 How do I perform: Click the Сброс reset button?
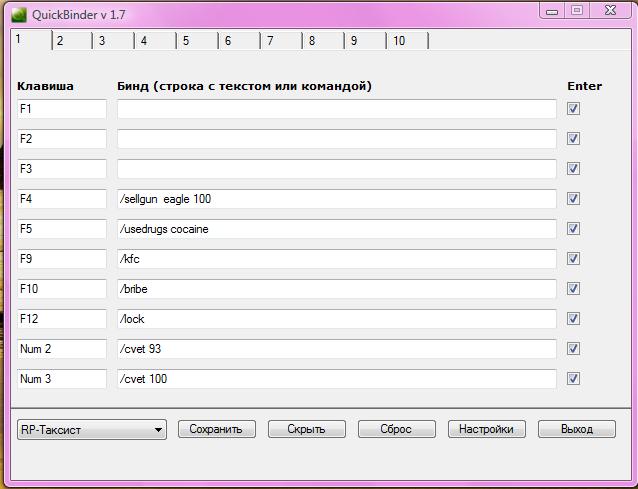click(x=397, y=429)
